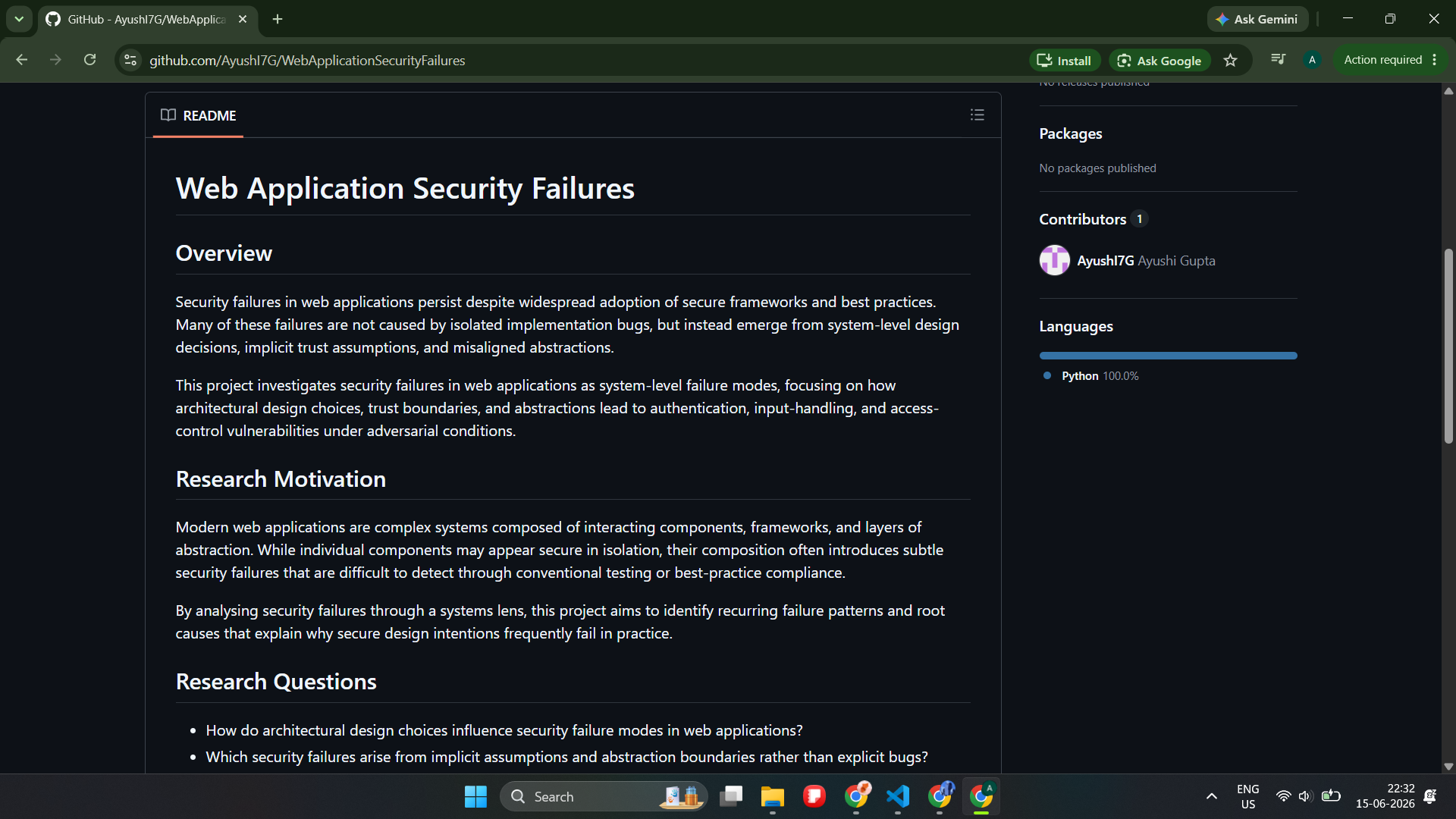Click the No packages published text
The image size is (1456, 819).
pyautogui.click(x=1097, y=168)
